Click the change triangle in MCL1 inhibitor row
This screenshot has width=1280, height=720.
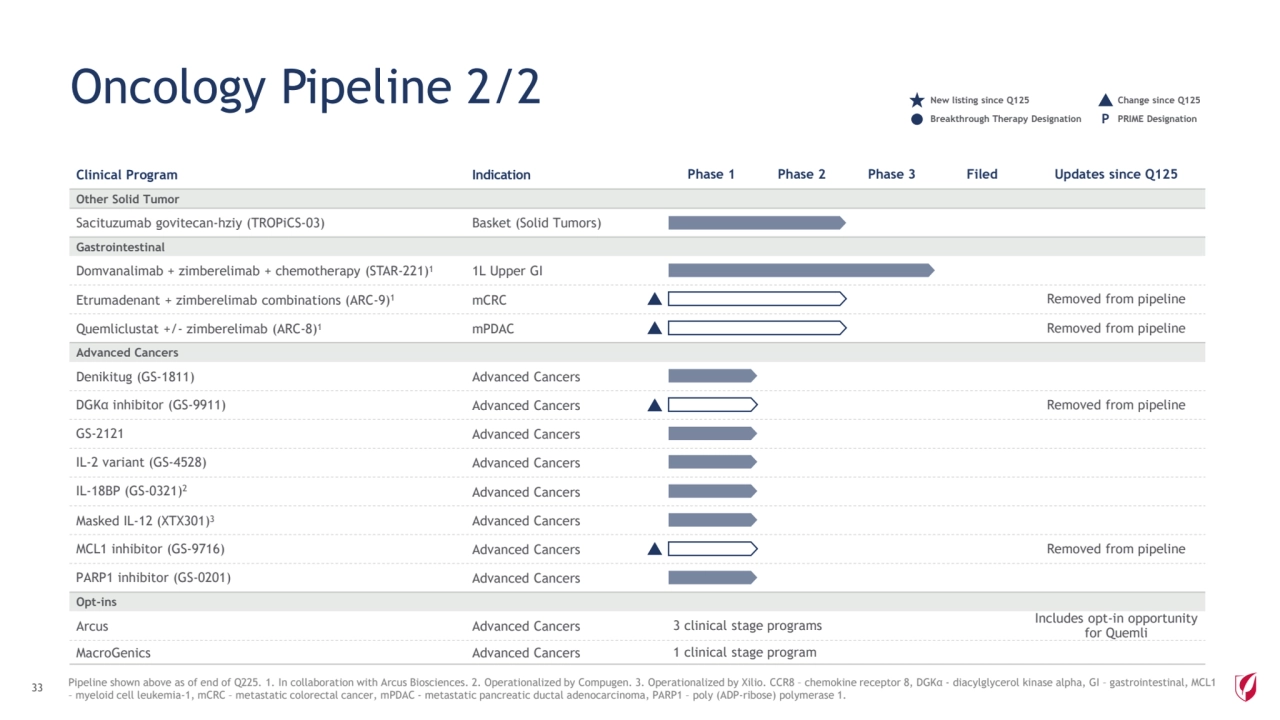coord(654,548)
